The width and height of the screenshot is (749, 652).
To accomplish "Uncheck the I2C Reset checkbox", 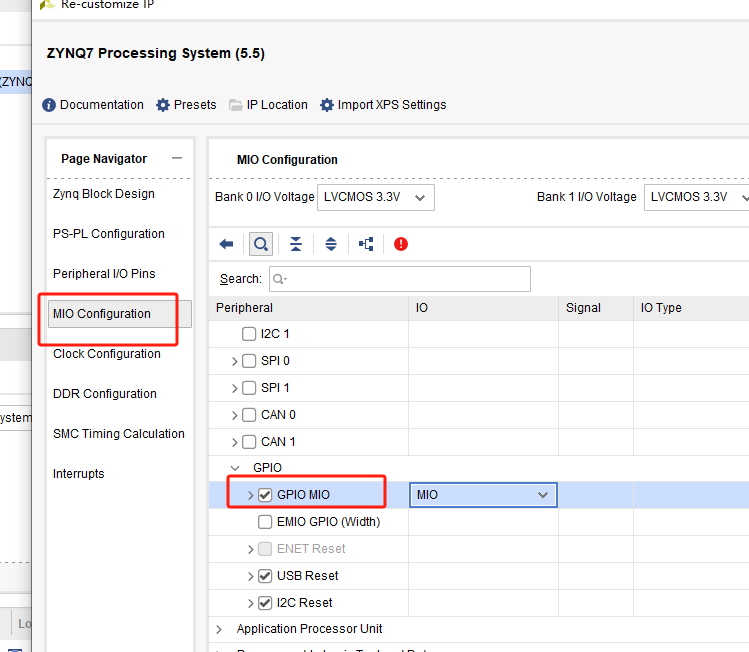I will coord(265,603).
